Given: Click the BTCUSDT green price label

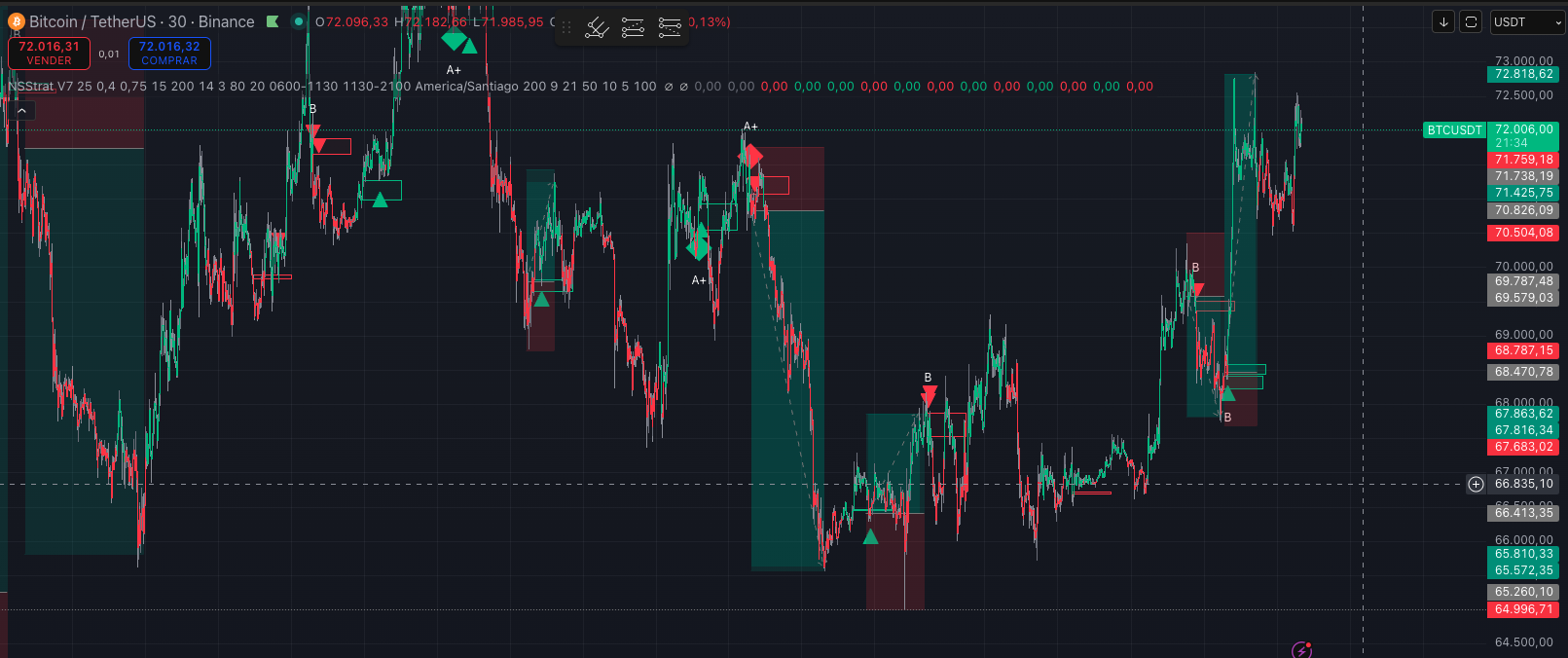Looking at the screenshot, I should click(x=1454, y=130).
